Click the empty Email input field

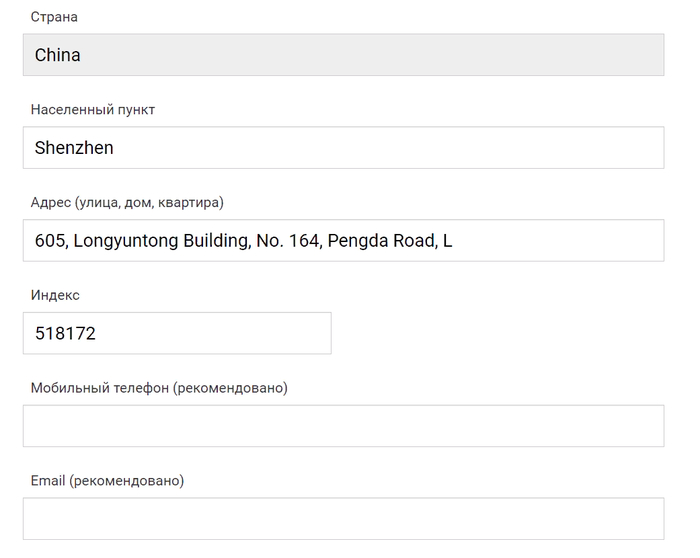click(343, 519)
